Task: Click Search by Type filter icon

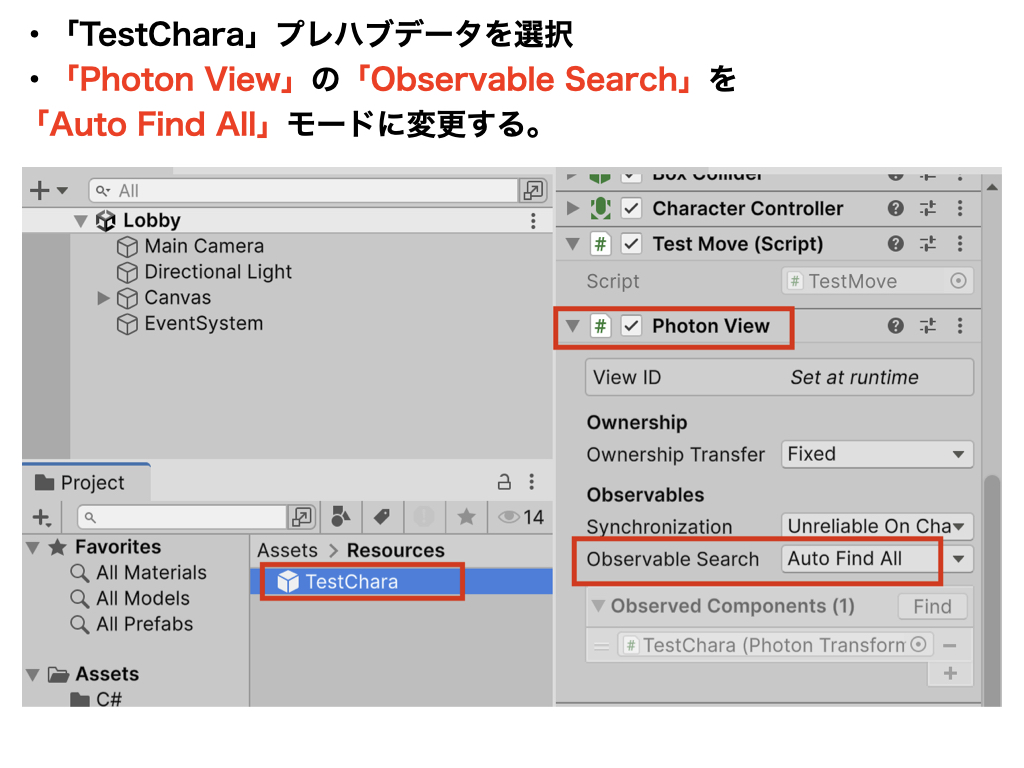Action: coord(340,517)
